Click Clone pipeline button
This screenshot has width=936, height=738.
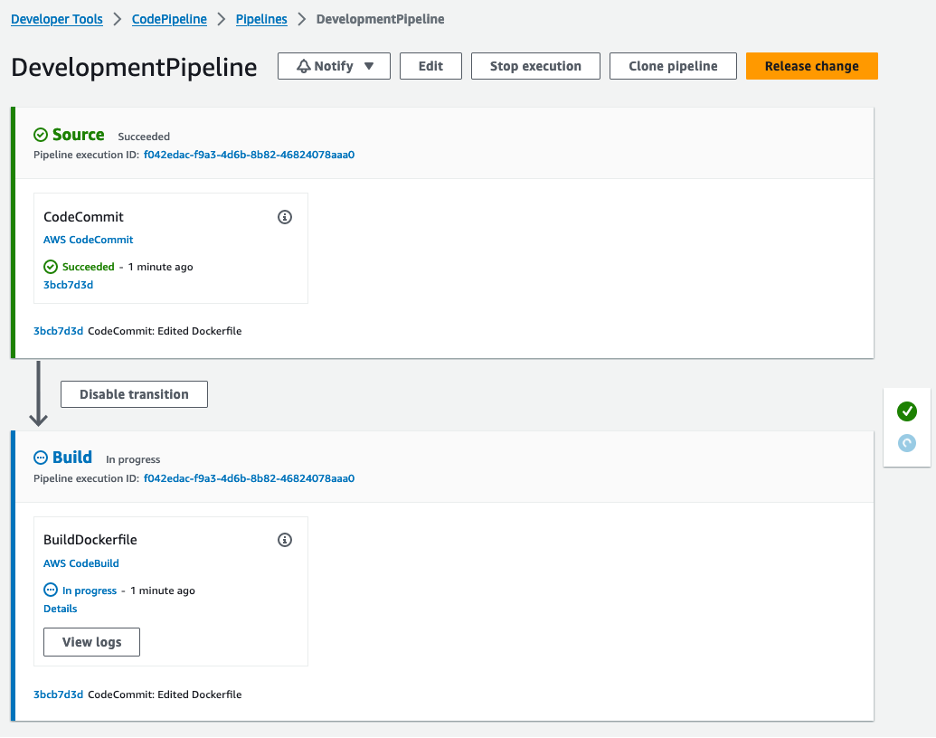click(x=673, y=66)
